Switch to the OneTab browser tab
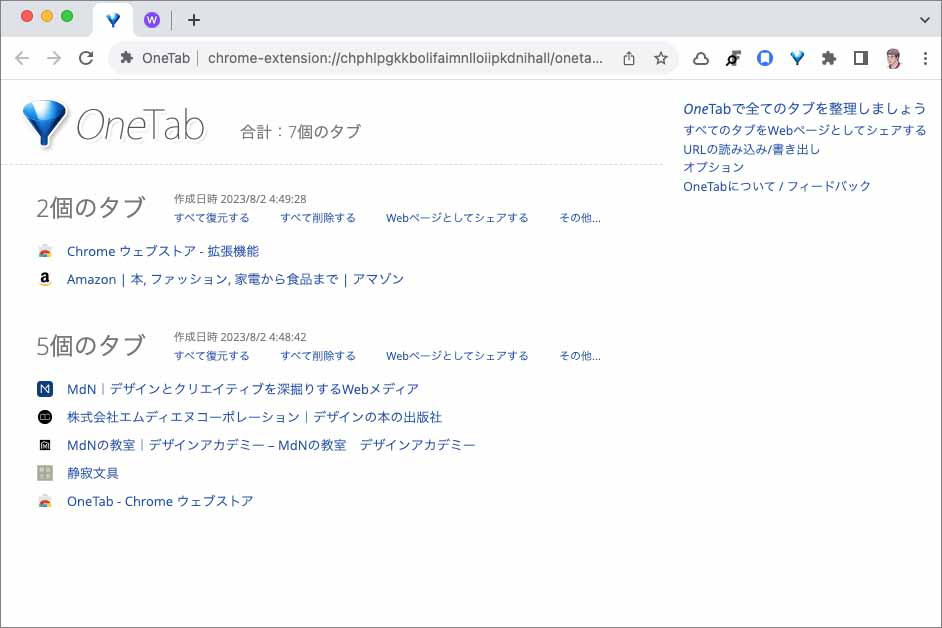Viewport: 942px width, 628px height. coord(113,18)
